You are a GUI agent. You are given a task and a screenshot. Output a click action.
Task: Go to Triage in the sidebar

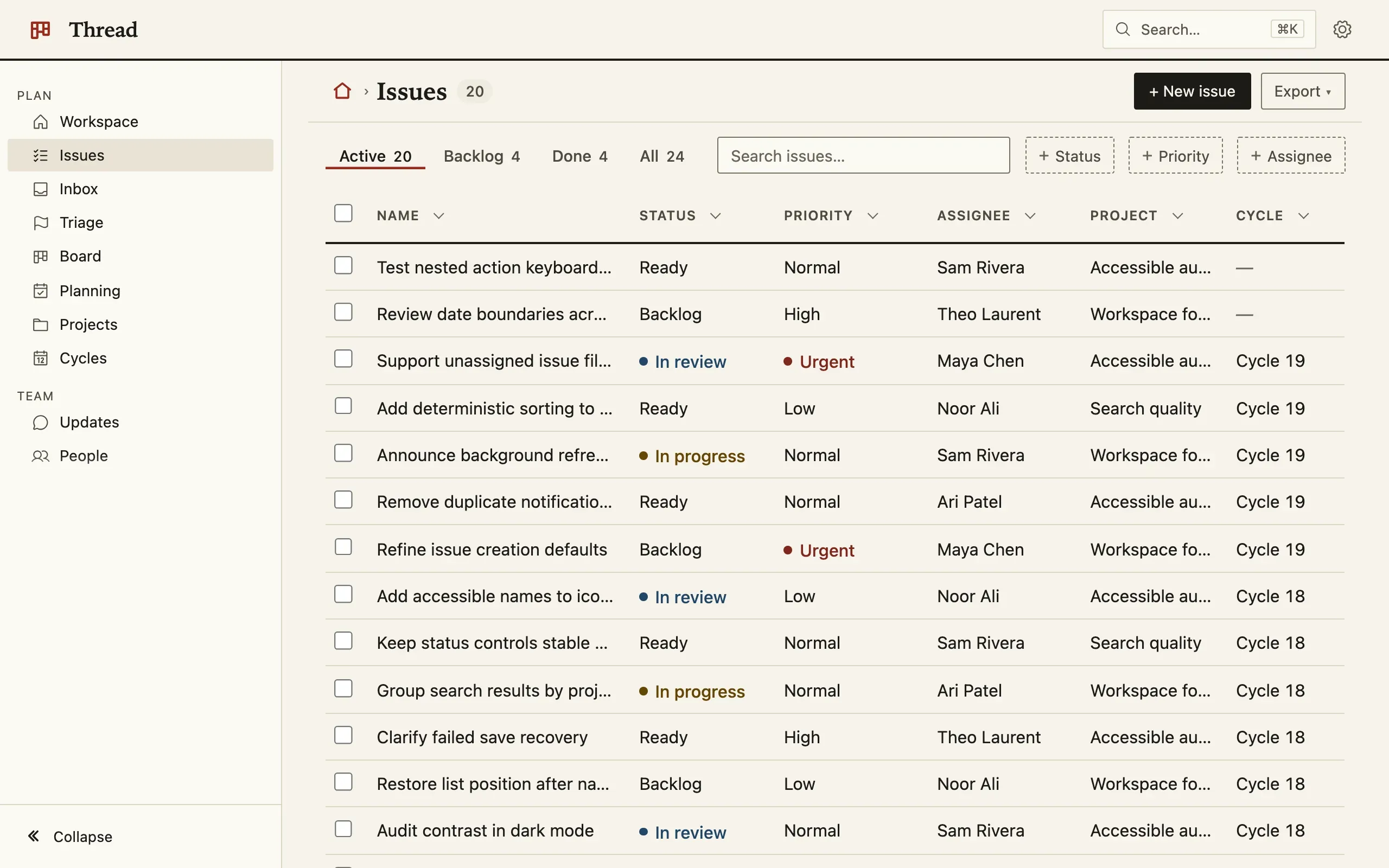tap(141, 223)
